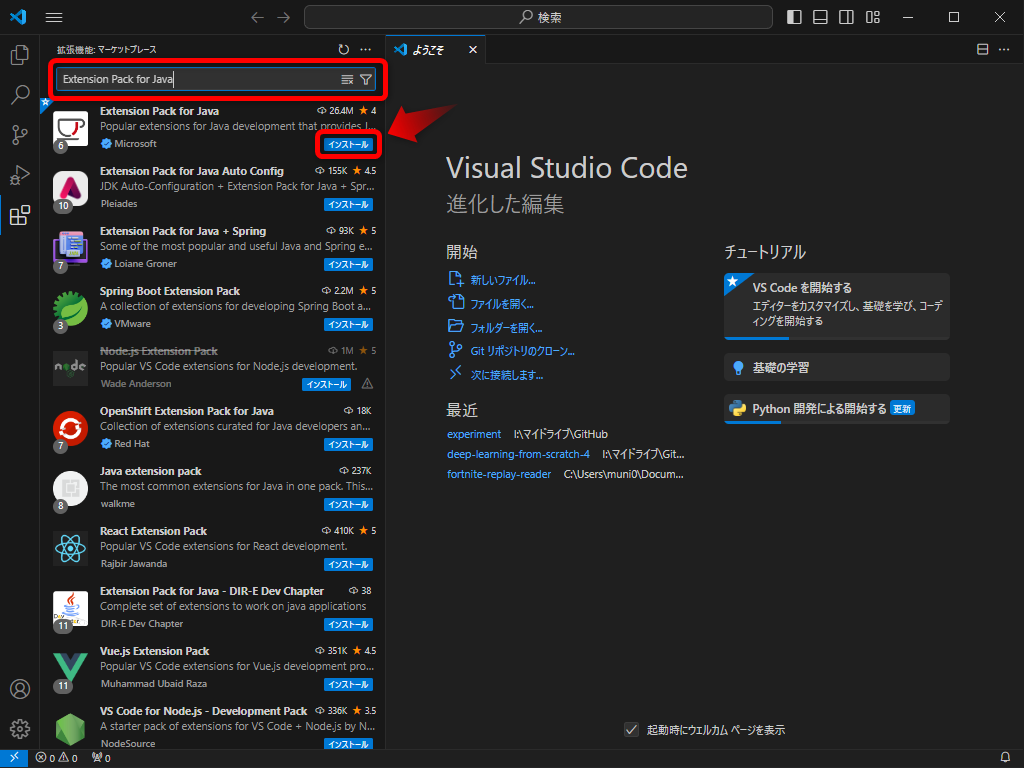Open the Accounts icon at bottom left
1024x768 pixels.
[20, 689]
